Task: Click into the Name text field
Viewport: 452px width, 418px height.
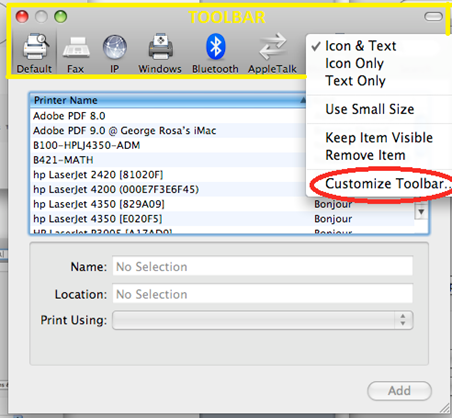Action: click(263, 266)
